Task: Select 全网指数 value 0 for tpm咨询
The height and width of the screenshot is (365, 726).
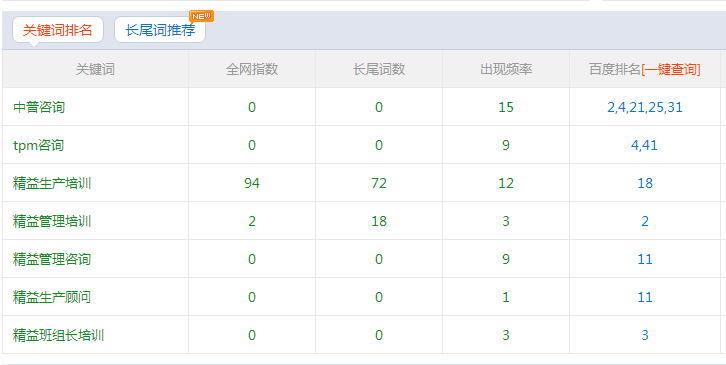Action: pyautogui.click(x=252, y=145)
